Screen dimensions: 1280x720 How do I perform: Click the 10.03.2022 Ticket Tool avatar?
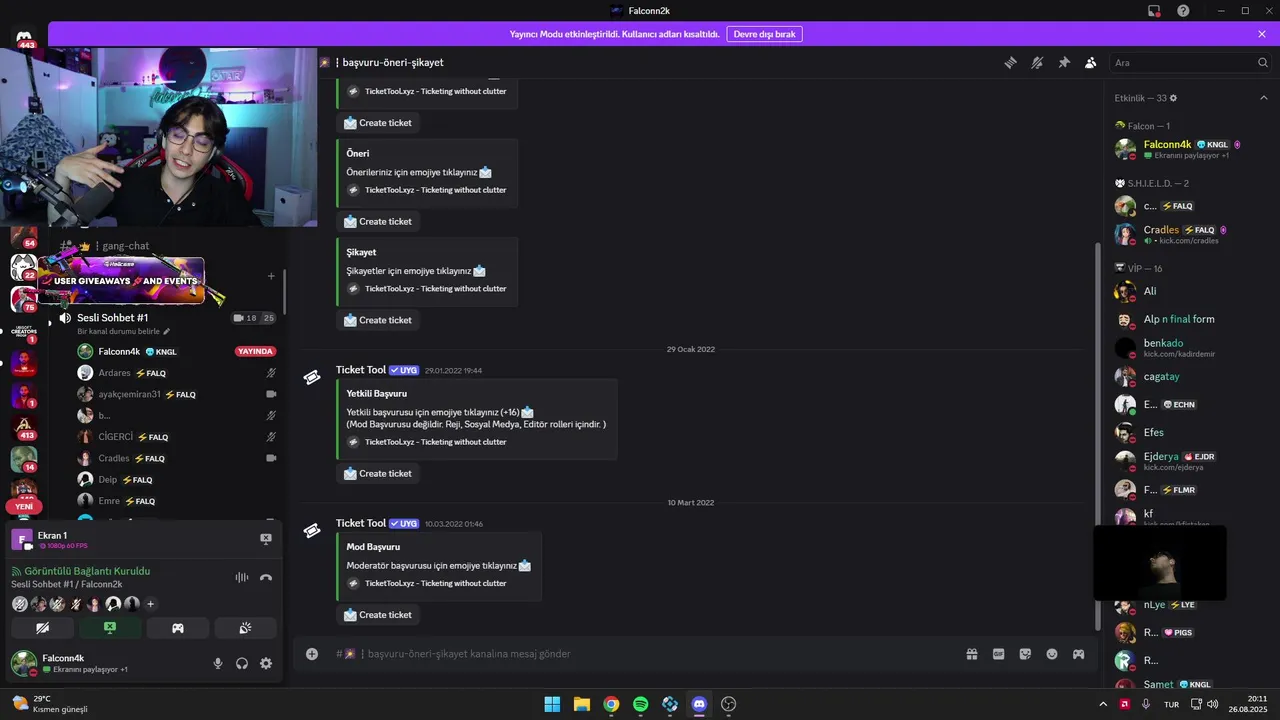point(312,531)
